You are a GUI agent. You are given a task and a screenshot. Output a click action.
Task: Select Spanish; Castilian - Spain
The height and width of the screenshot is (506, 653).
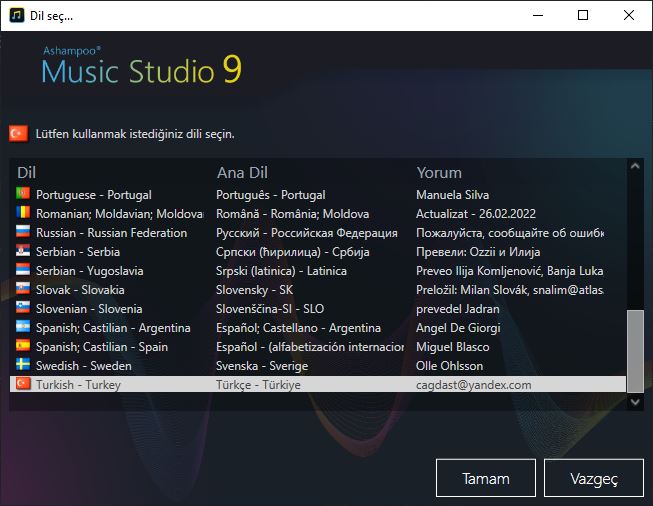(102, 347)
